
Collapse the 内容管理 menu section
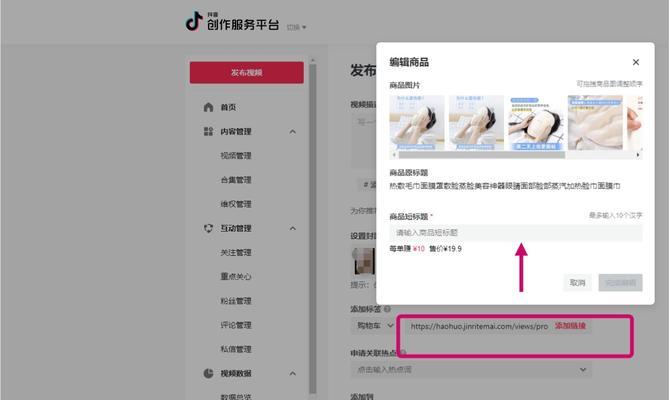[x=293, y=131]
